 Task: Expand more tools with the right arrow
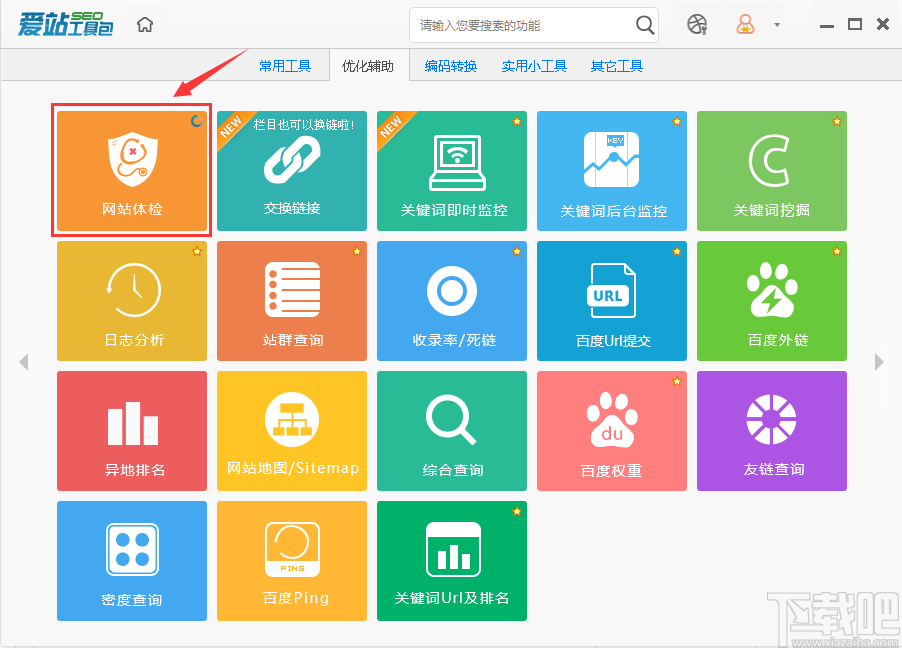click(x=879, y=362)
